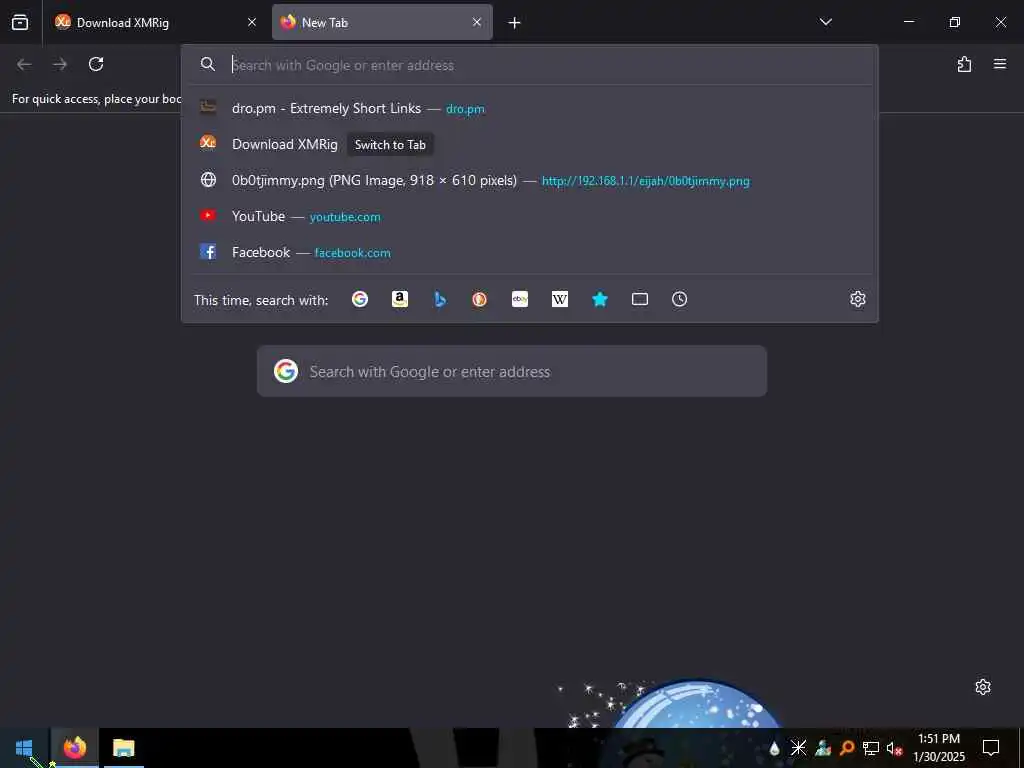Search in Bookmarks with star icon

(600, 299)
